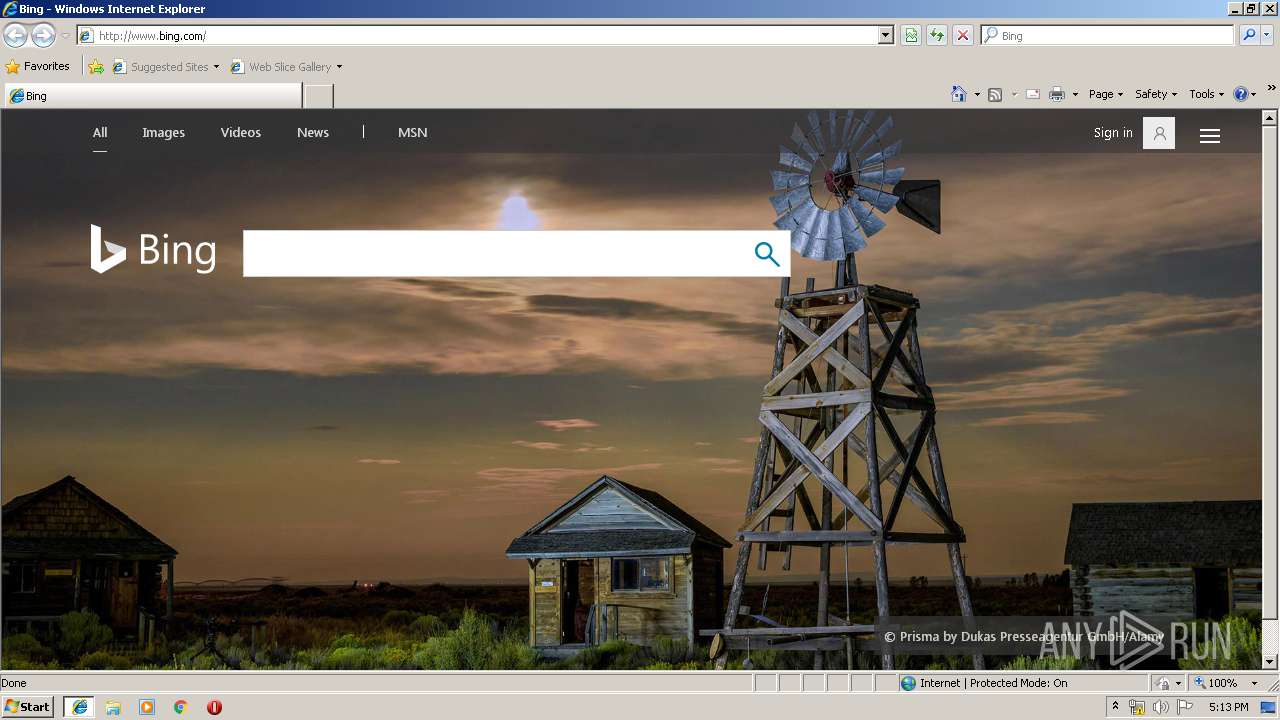The width and height of the screenshot is (1280, 720).
Task: Go to Home page icon
Action: click(x=959, y=94)
